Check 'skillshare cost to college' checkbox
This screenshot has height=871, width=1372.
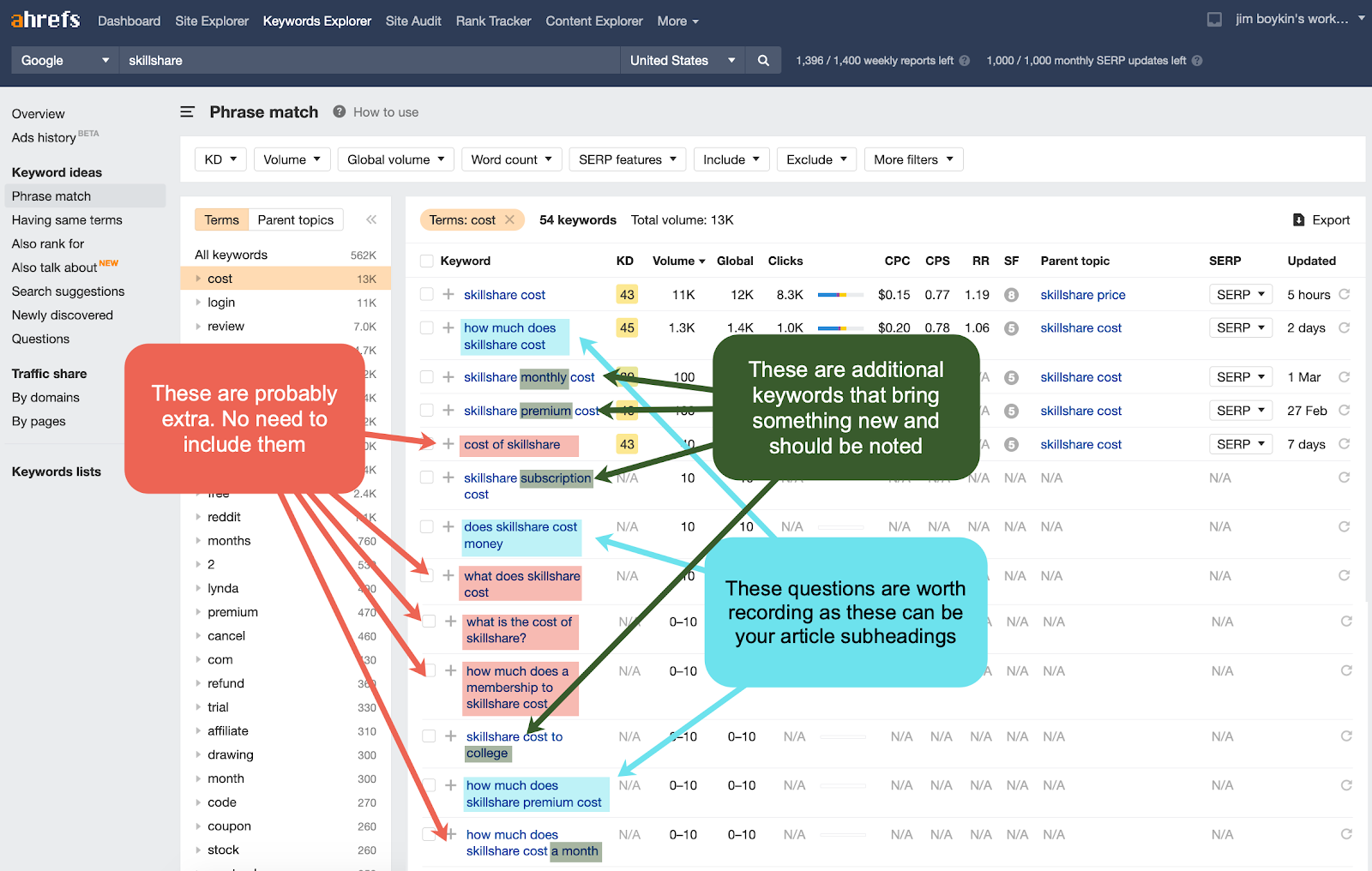pyautogui.click(x=429, y=736)
